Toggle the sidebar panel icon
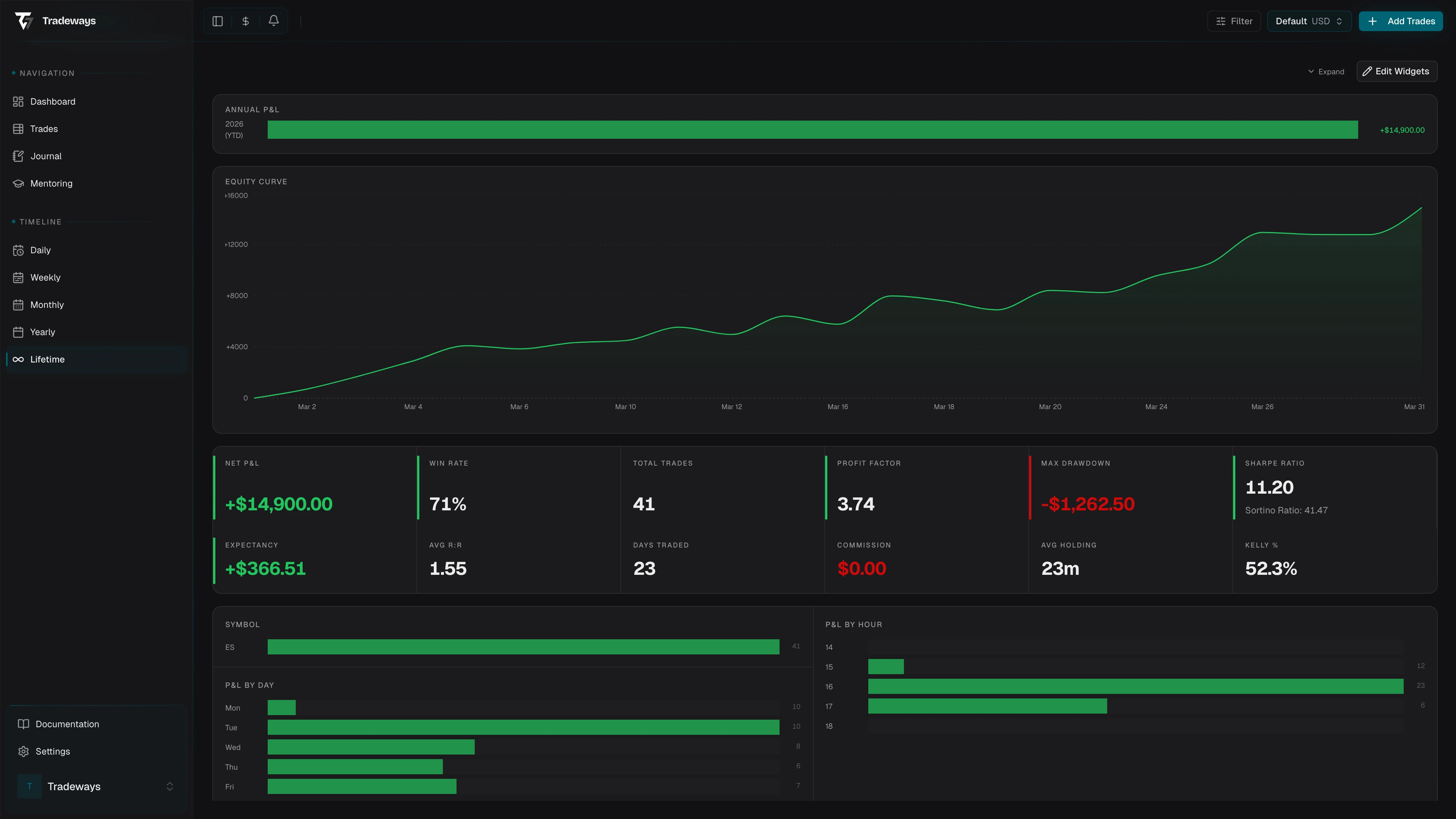The width and height of the screenshot is (1456, 819). click(218, 21)
